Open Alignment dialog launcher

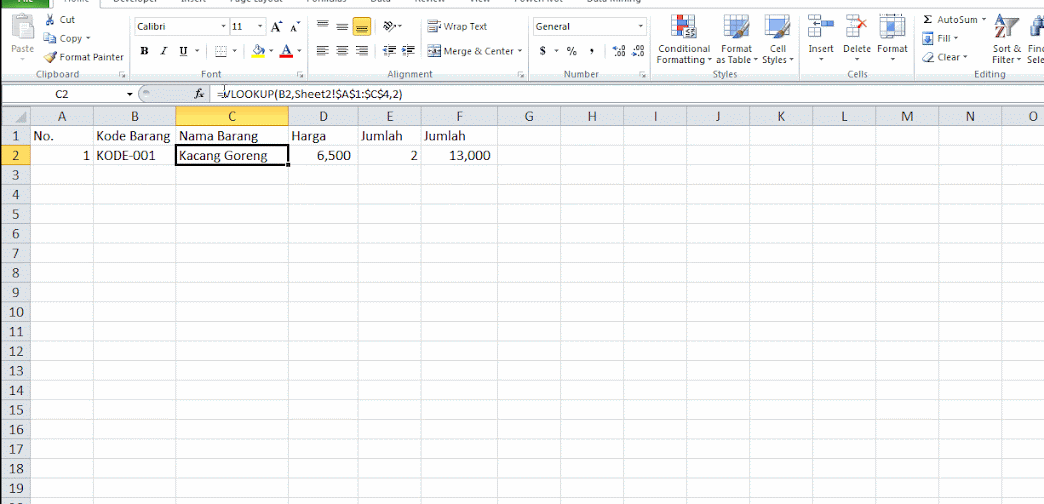(521, 75)
